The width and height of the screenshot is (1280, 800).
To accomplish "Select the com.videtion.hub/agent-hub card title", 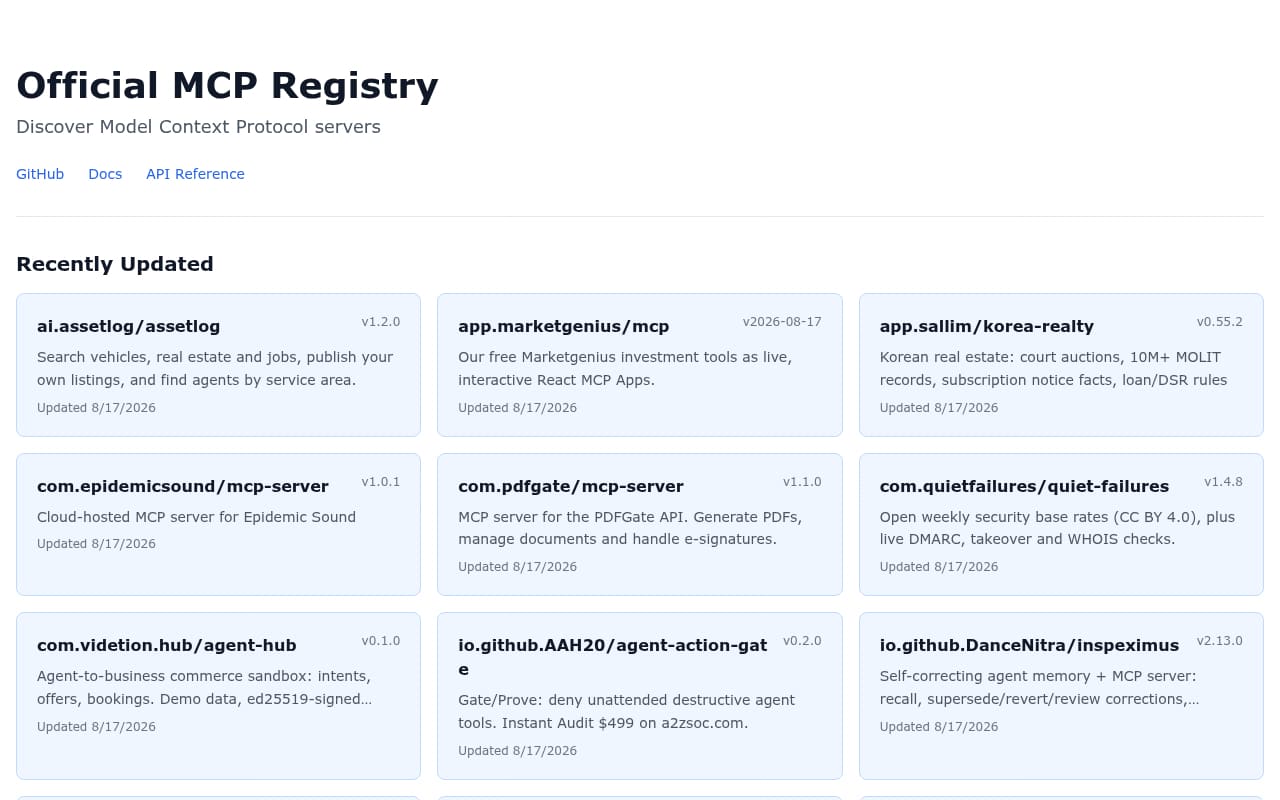I will [167, 645].
